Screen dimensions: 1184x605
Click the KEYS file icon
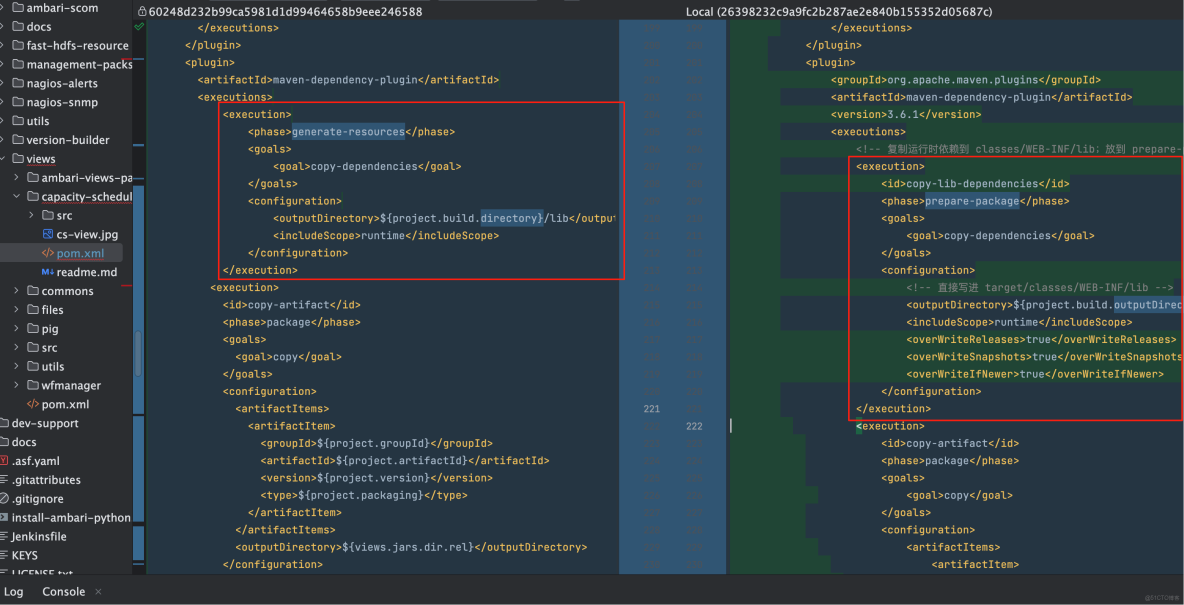click(4, 555)
